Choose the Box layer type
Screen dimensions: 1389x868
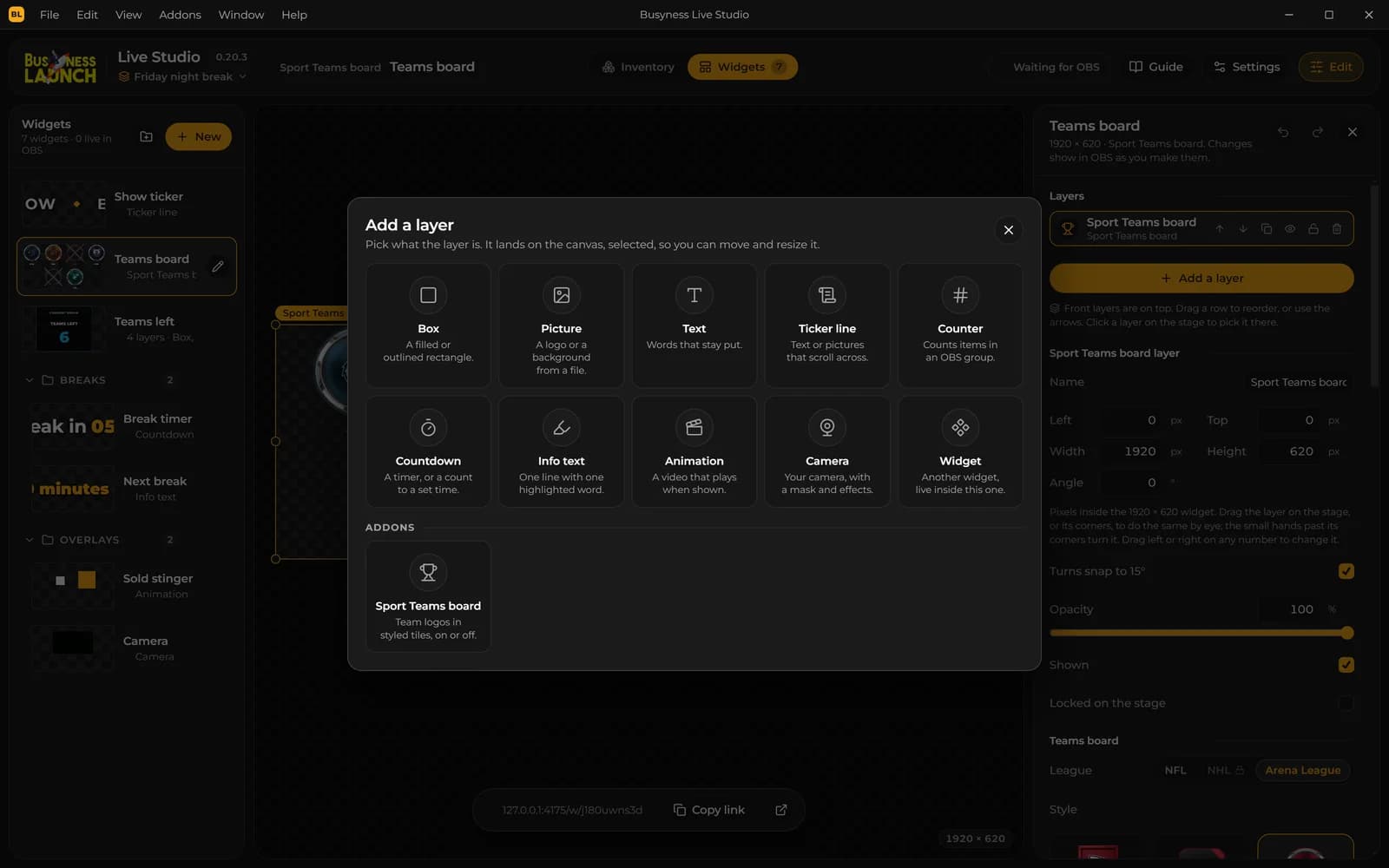[428, 325]
